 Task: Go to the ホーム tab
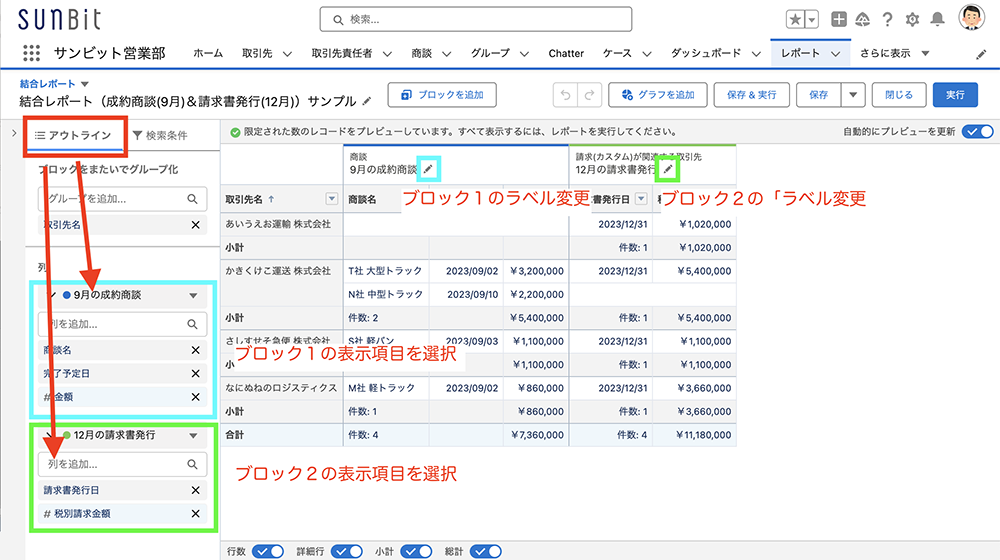click(x=208, y=54)
